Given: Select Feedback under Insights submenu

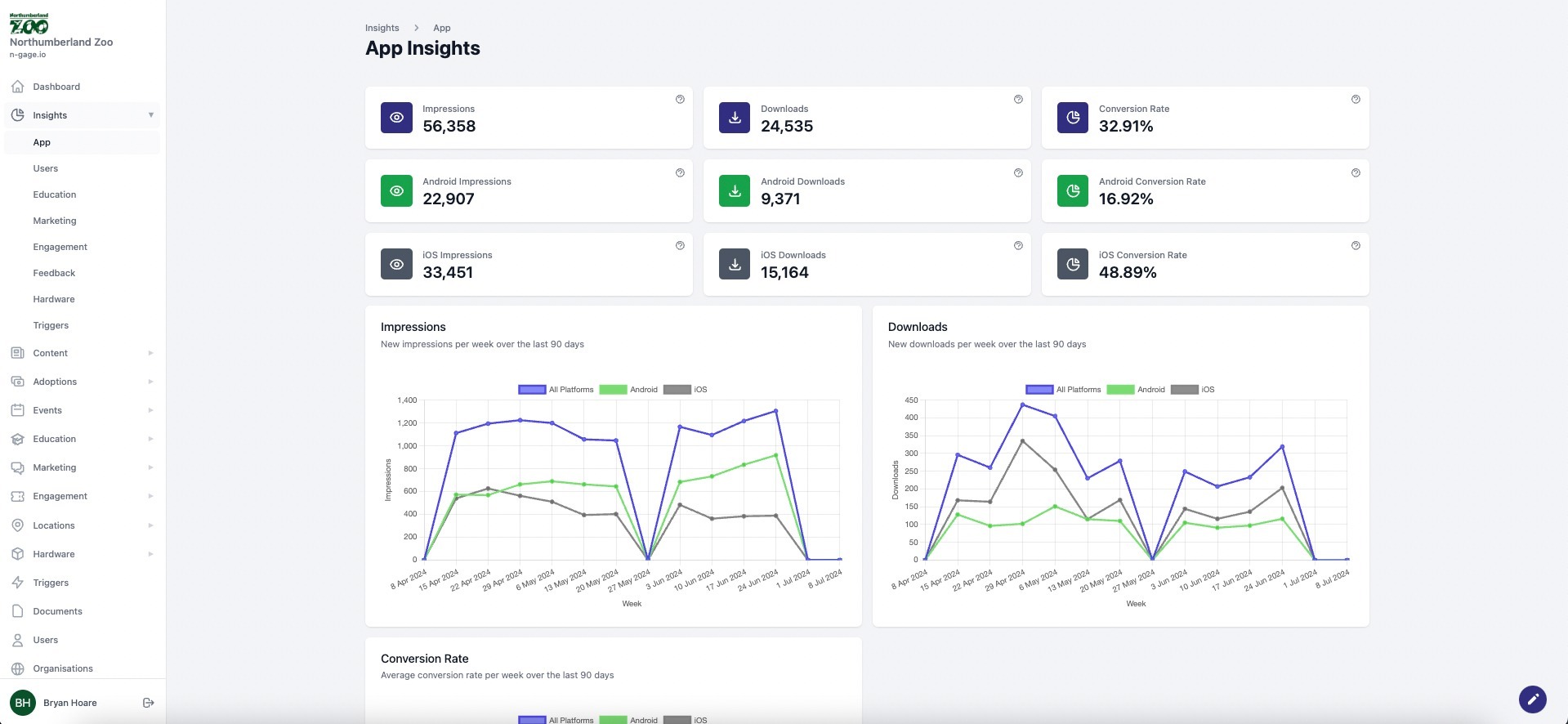Looking at the screenshot, I should [x=54, y=273].
